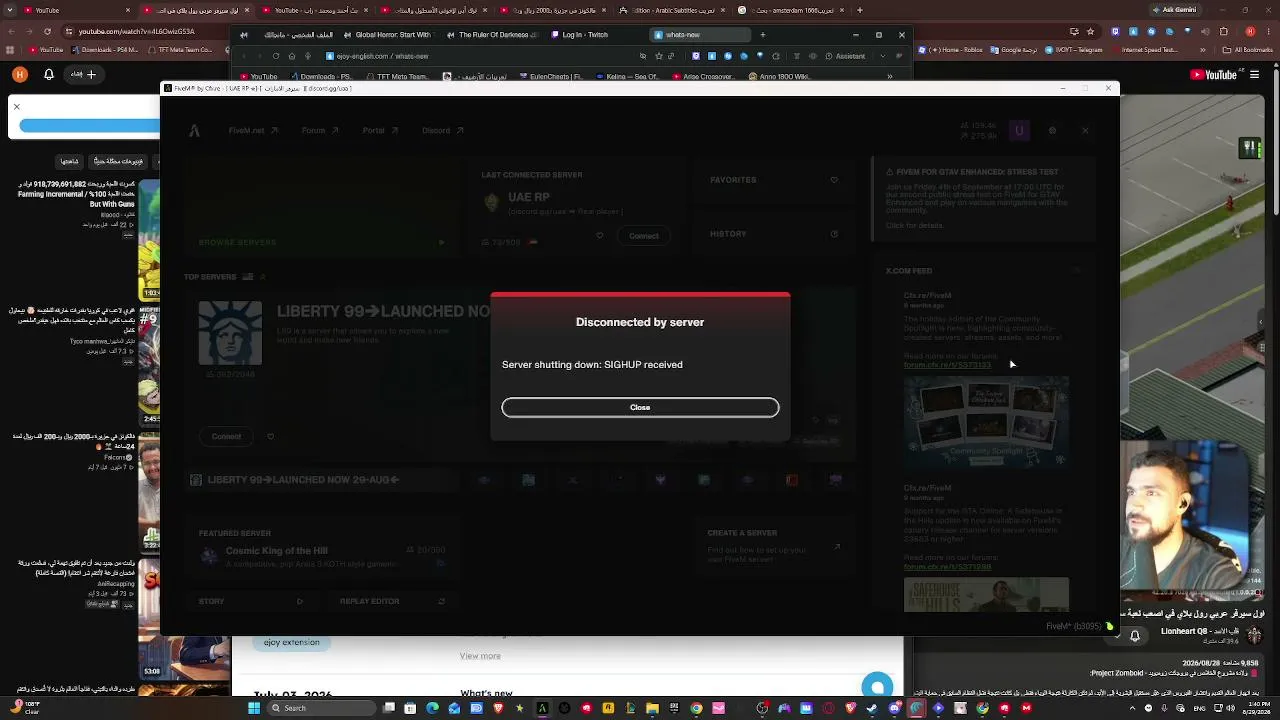Open the Discord link in FiveM header

click(442, 130)
